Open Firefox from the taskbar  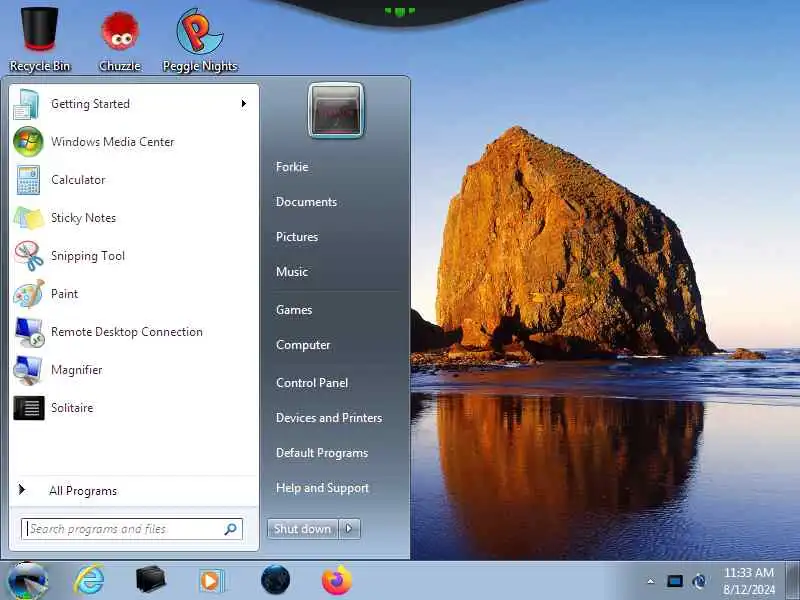tap(337, 580)
